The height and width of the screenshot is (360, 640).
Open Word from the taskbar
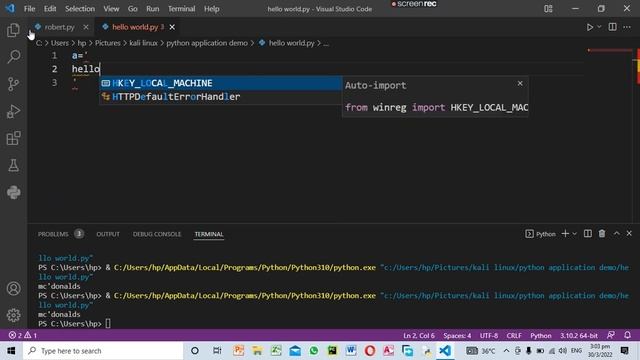(x=351, y=351)
